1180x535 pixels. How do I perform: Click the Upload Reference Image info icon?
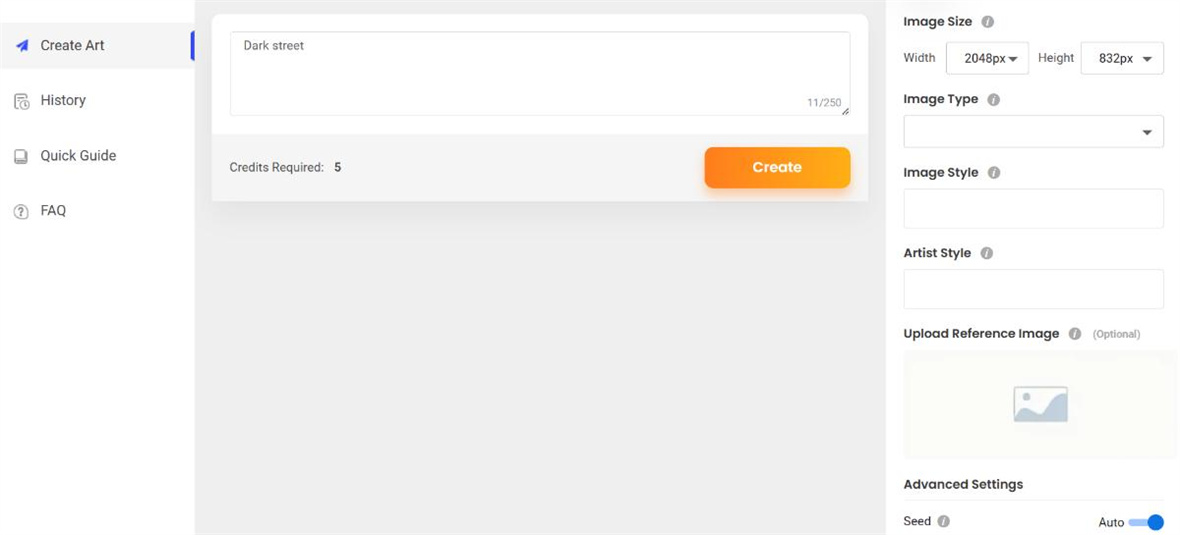coord(1075,334)
